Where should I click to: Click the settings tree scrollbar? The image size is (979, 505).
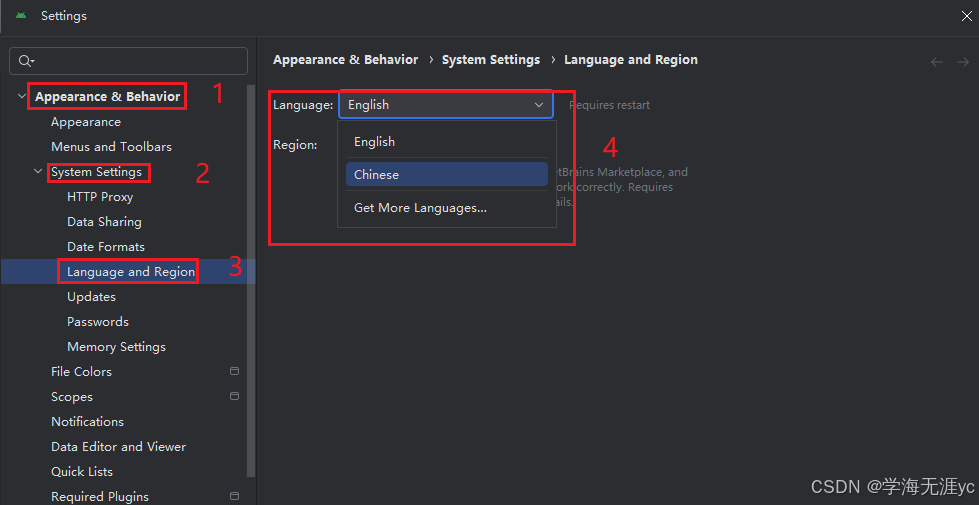click(251, 281)
